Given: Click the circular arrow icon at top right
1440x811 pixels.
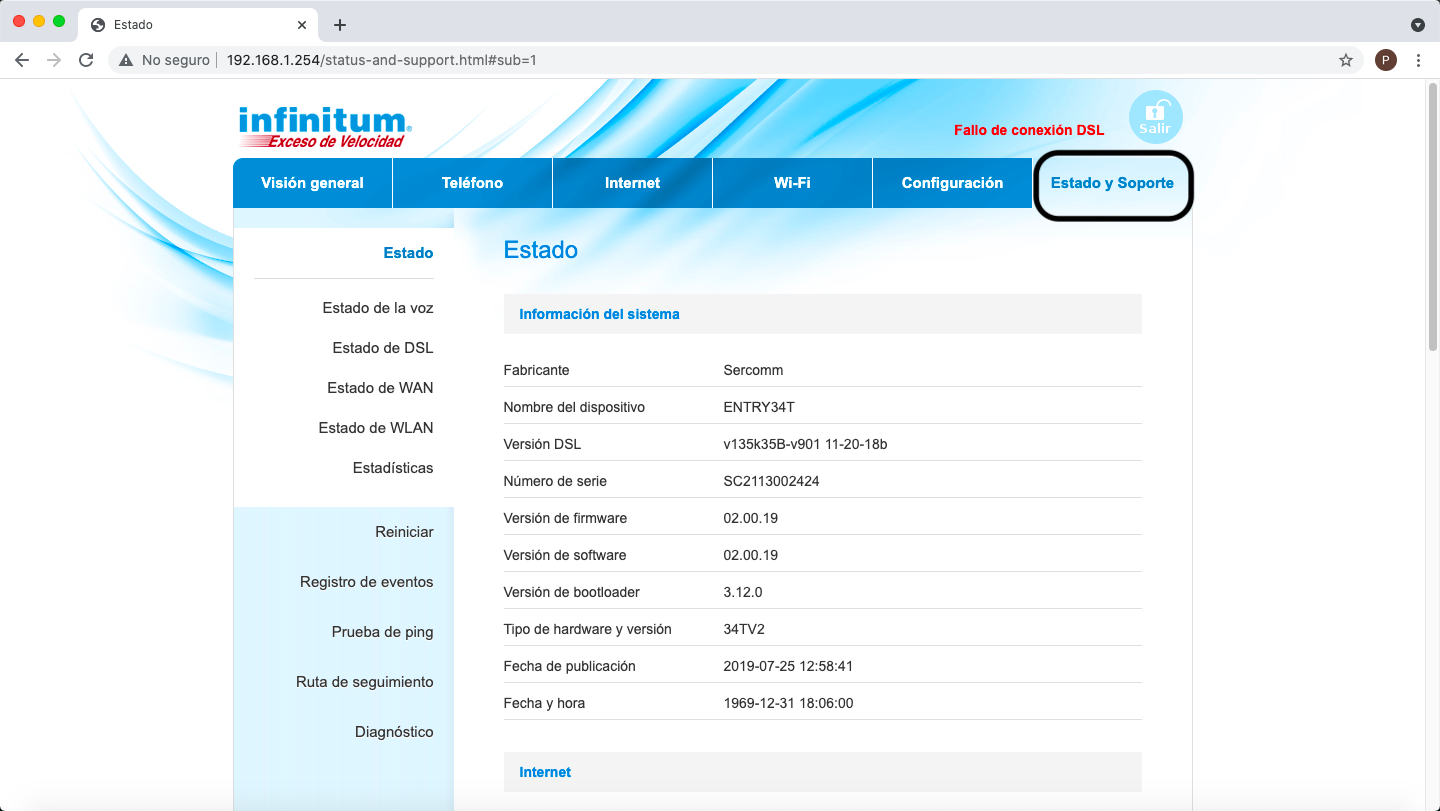Looking at the screenshot, I should point(1418,24).
